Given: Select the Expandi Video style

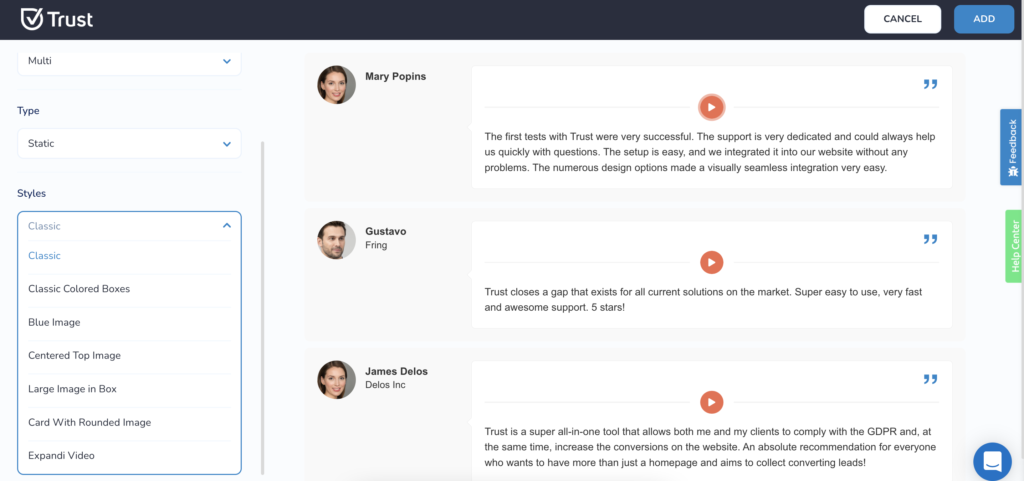Looking at the screenshot, I should pos(129,456).
